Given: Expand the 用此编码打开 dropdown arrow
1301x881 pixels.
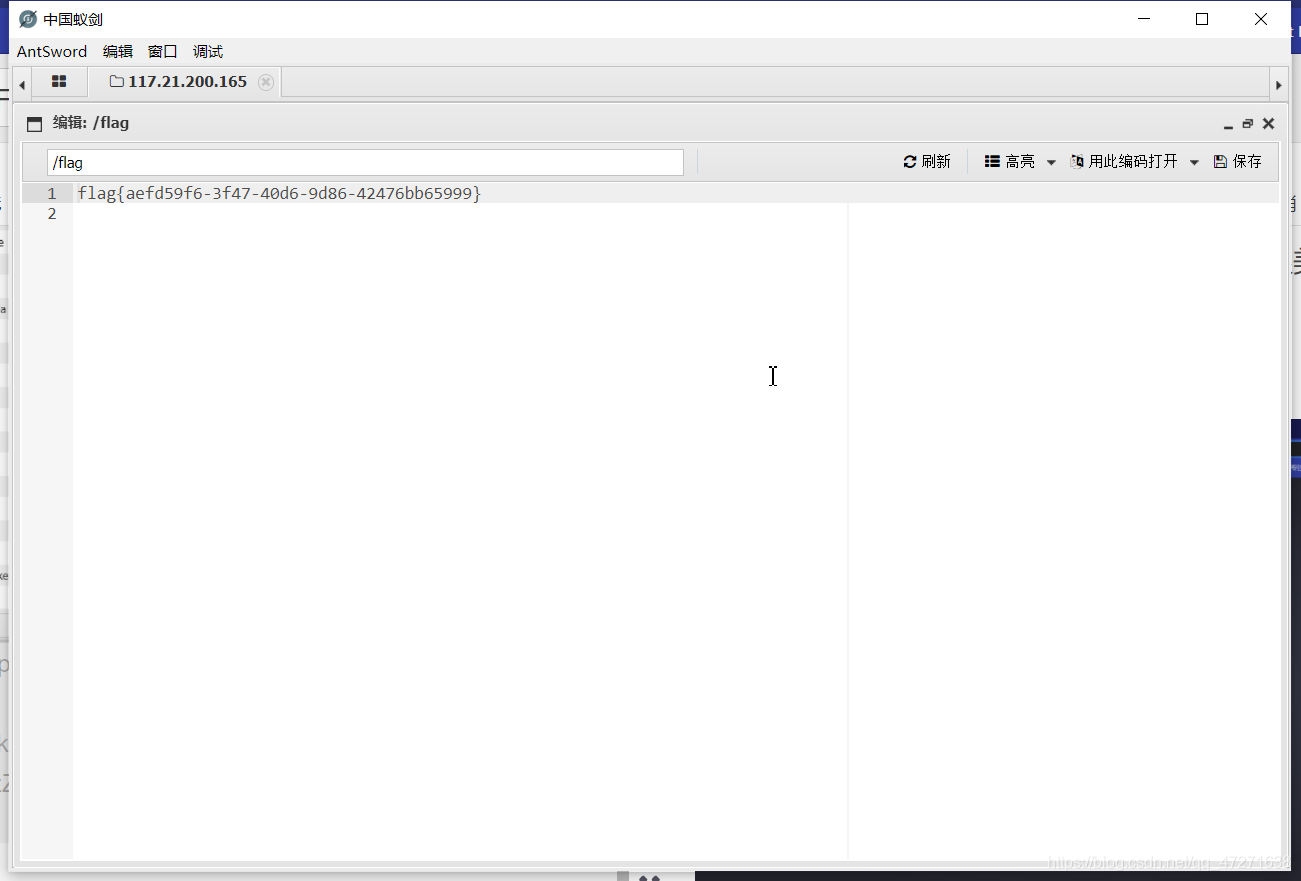Looking at the screenshot, I should tap(1194, 162).
